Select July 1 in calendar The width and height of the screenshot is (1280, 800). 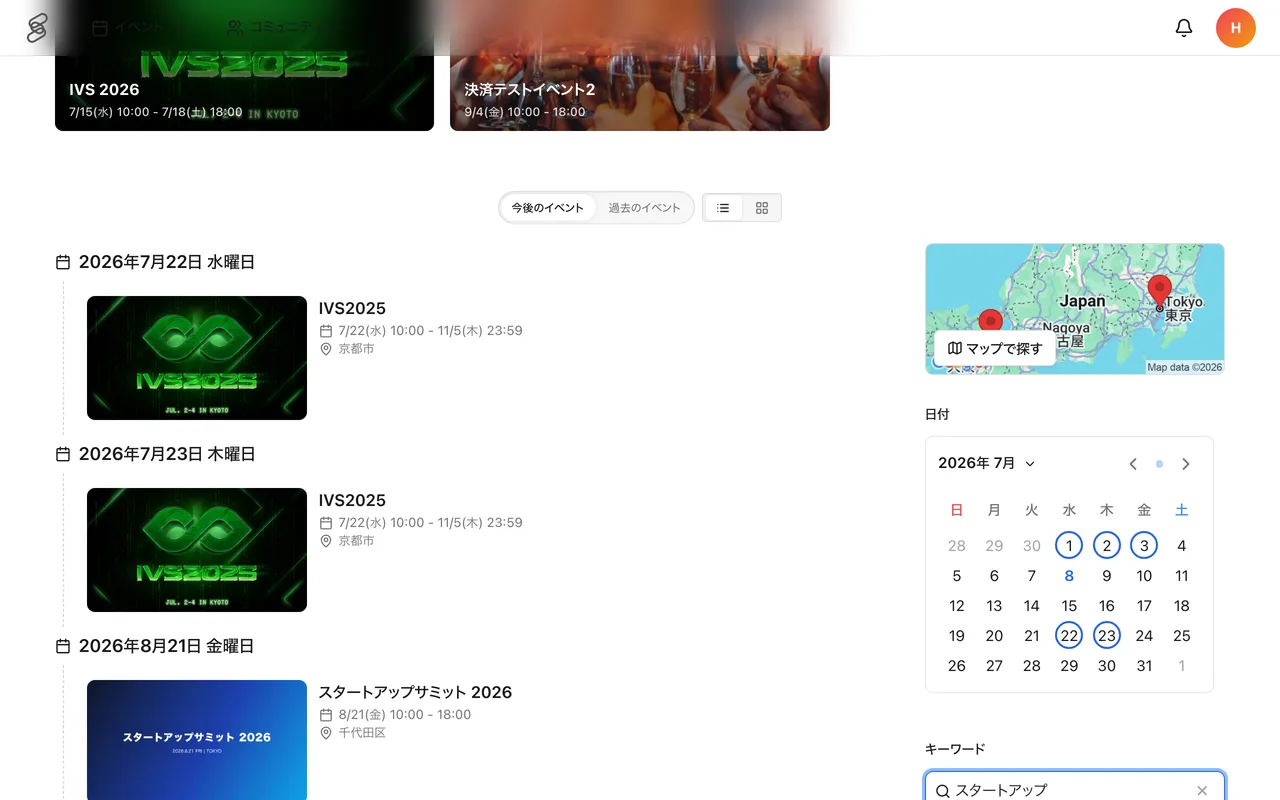pyautogui.click(x=1069, y=546)
